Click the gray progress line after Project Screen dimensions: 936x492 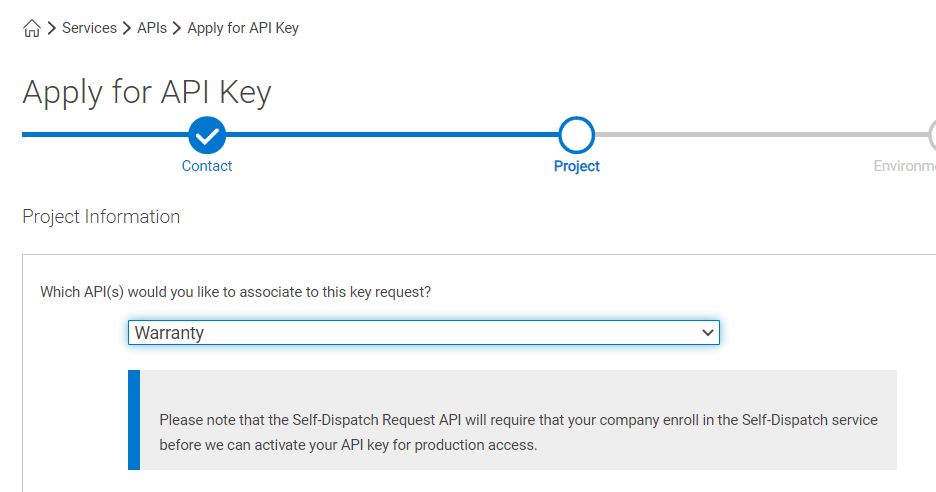pos(761,135)
